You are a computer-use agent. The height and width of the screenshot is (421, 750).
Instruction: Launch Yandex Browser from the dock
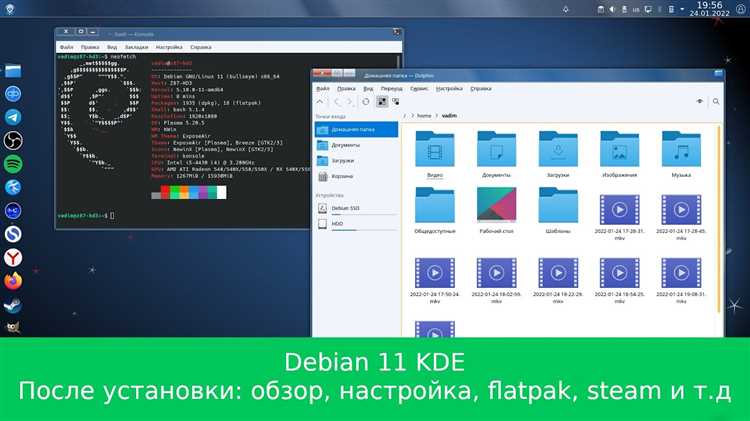(13, 257)
